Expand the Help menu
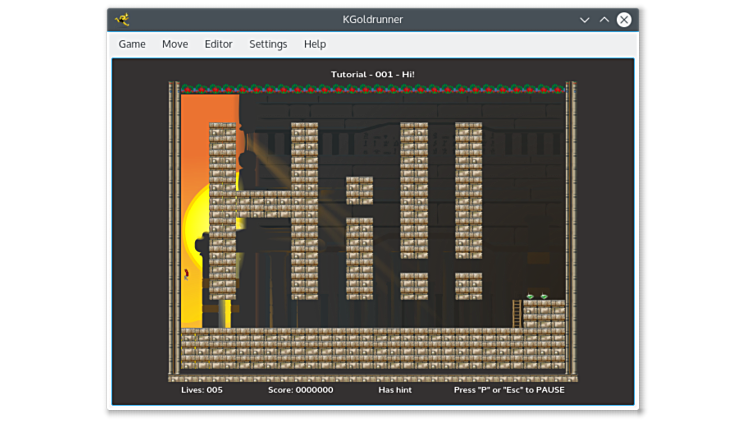This screenshot has height=423, width=752. [315, 44]
